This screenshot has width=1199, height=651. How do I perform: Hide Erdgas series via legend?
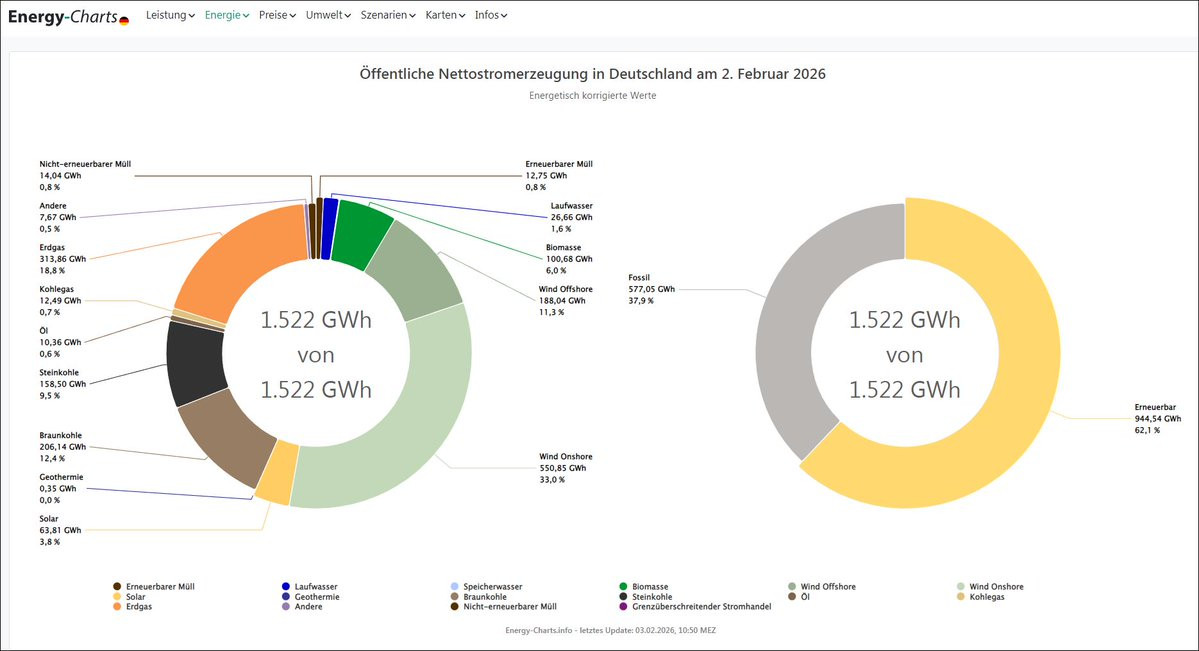coord(139,607)
